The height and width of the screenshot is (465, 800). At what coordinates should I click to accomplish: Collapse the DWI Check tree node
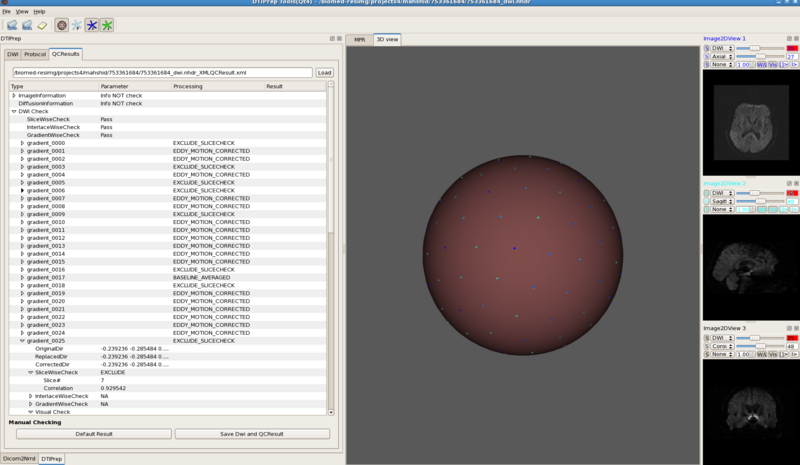[x=14, y=112]
